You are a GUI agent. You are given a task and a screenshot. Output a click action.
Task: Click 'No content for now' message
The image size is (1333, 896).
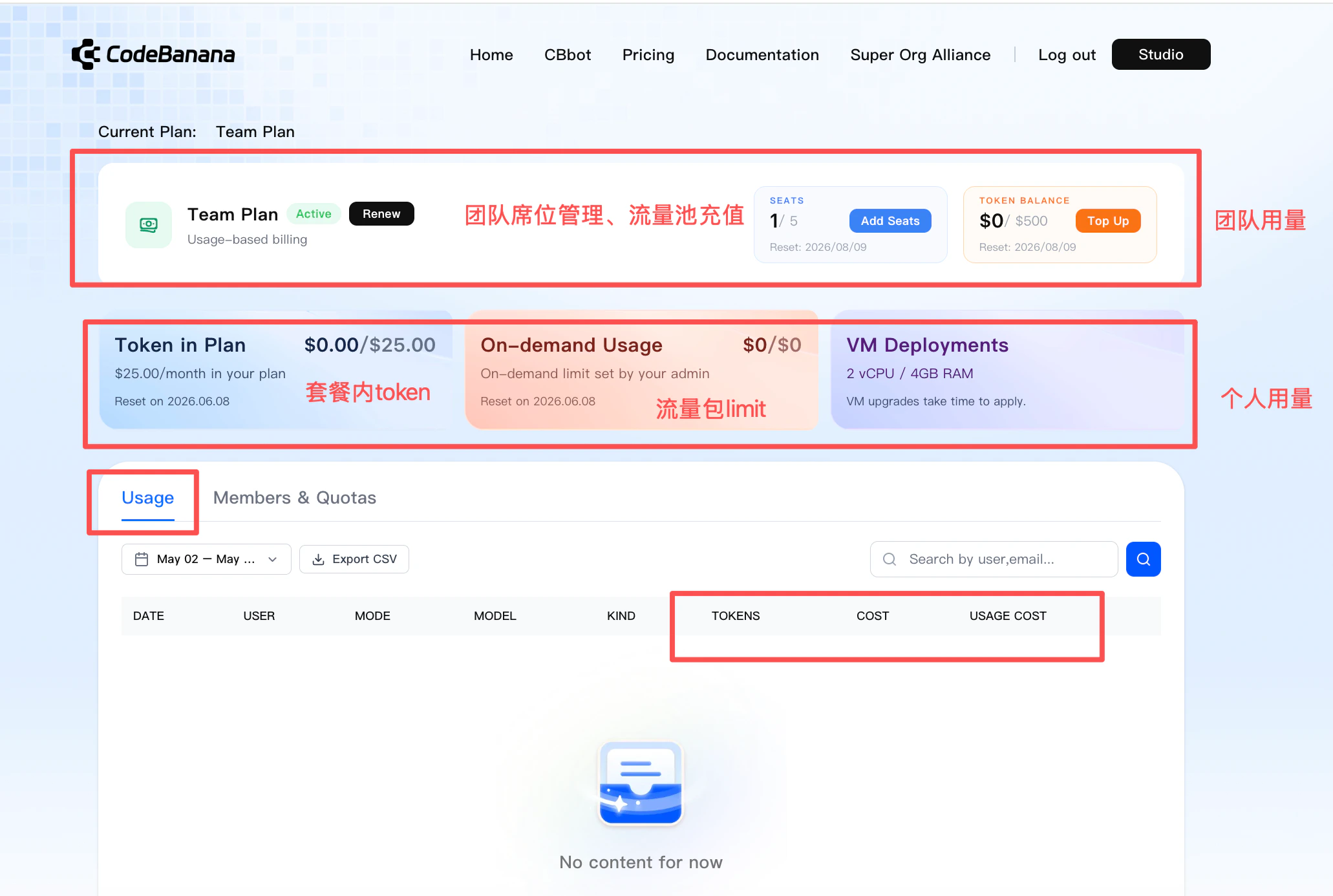point(641,862)
